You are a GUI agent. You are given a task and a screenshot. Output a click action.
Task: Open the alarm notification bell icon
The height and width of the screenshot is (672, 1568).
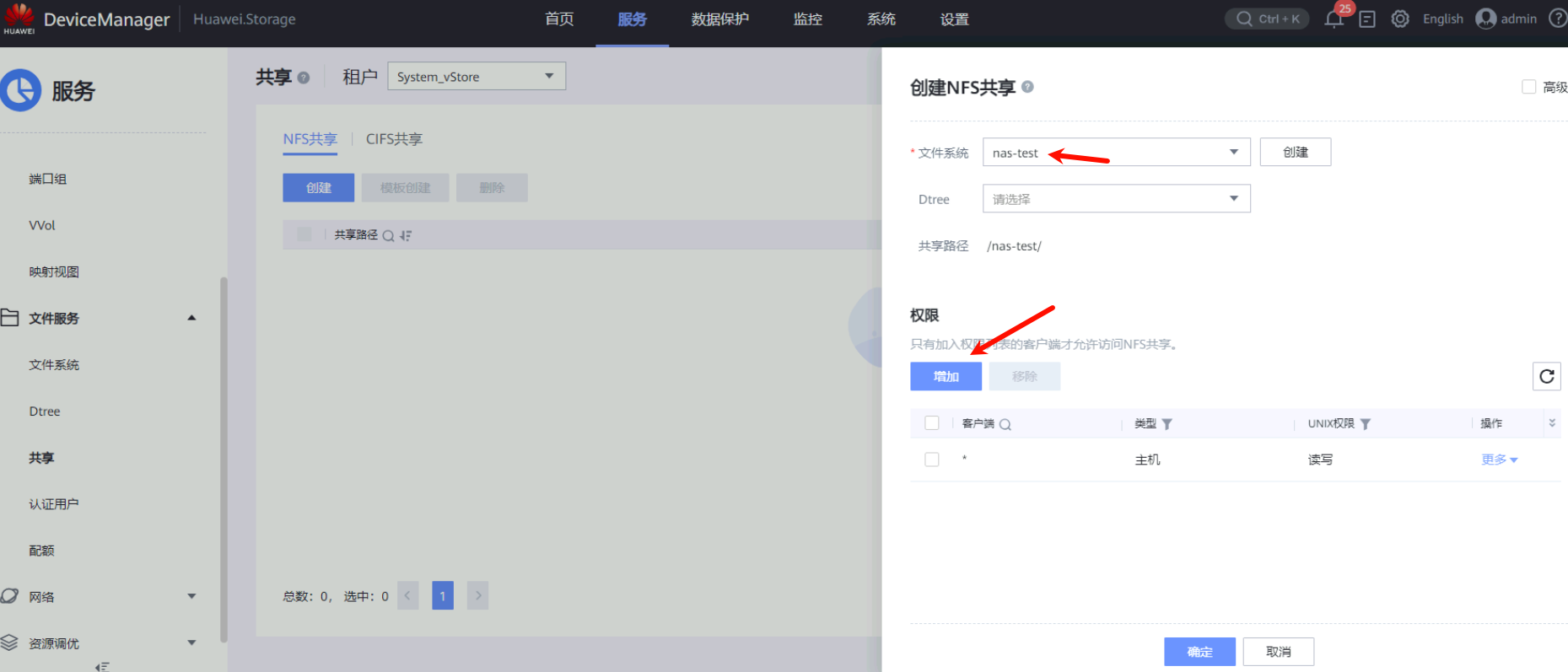tap(1334, 19)
